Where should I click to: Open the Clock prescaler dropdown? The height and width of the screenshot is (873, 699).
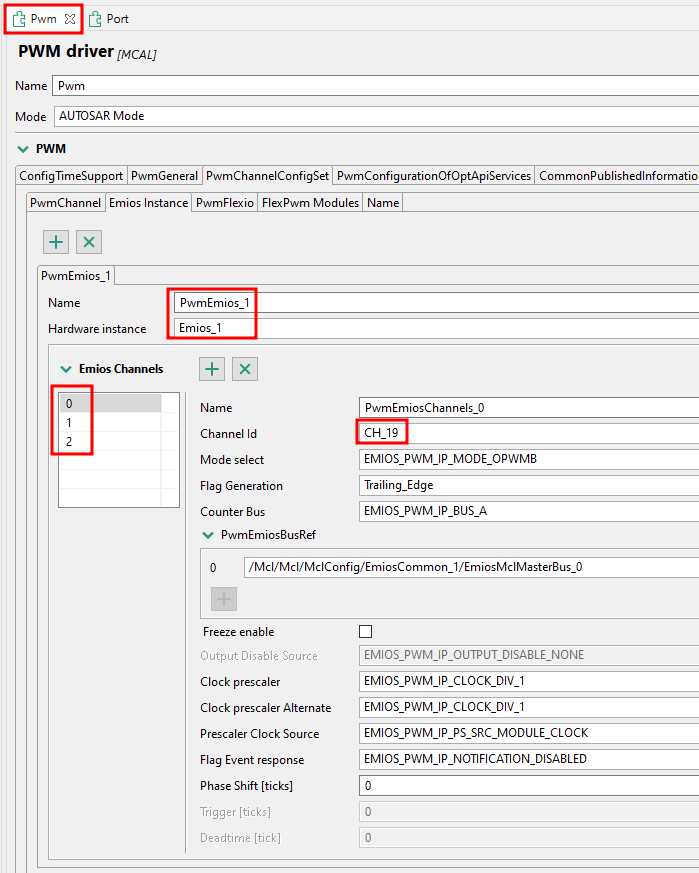[x=529, y=681]
